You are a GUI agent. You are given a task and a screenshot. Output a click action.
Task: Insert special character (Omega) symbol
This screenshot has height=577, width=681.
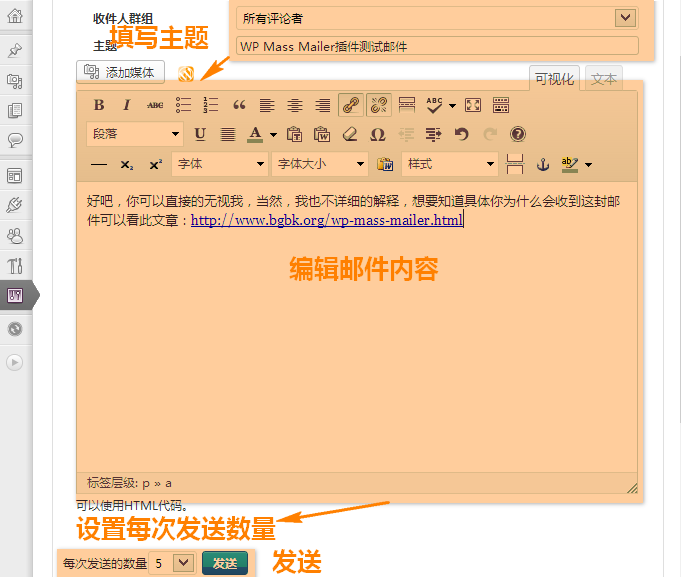[377, 134]
